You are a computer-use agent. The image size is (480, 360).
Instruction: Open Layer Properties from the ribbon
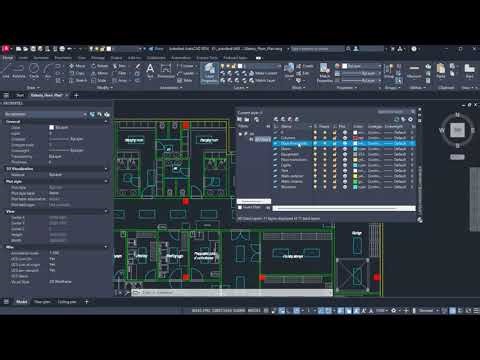coord(209,73)
